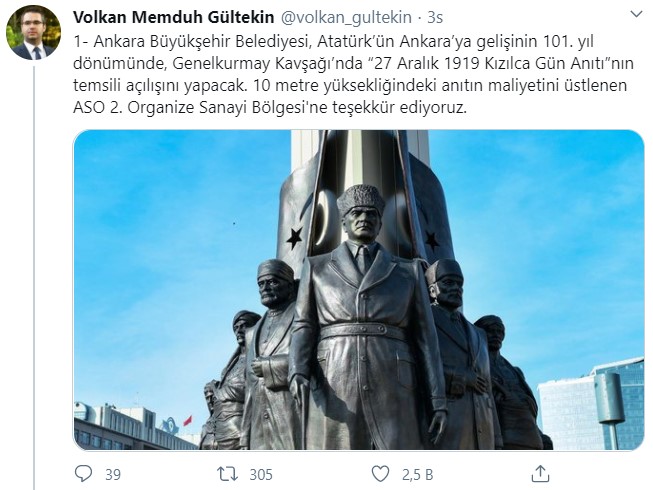
Task: Click the 305 retweets count
Action: pos(261,475)
